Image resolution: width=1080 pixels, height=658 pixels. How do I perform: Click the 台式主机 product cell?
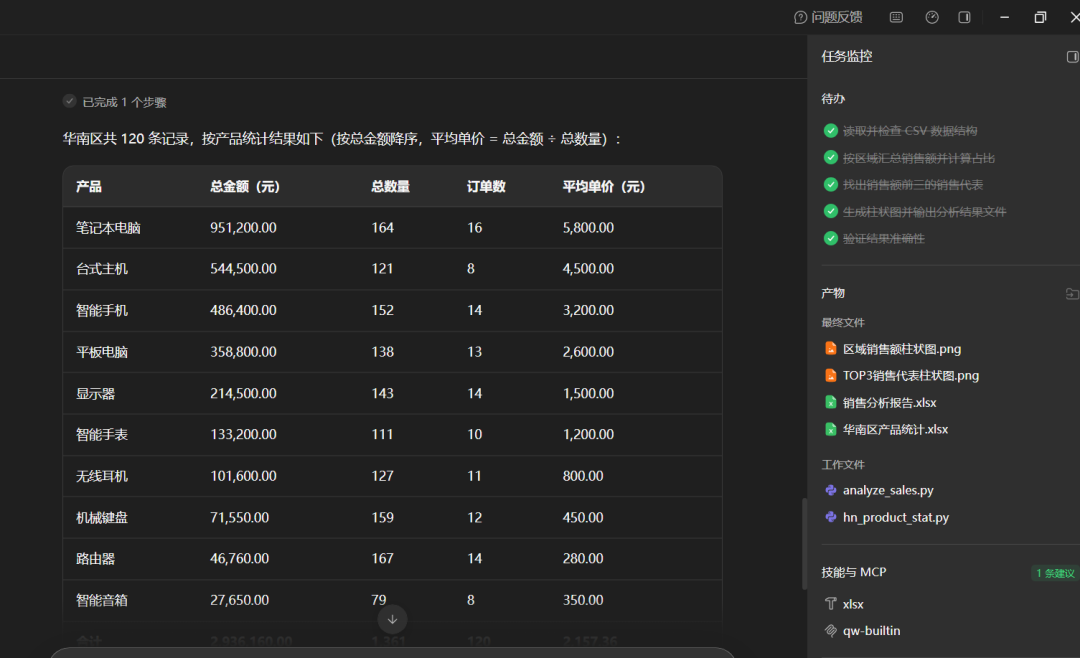coord(102,269)
